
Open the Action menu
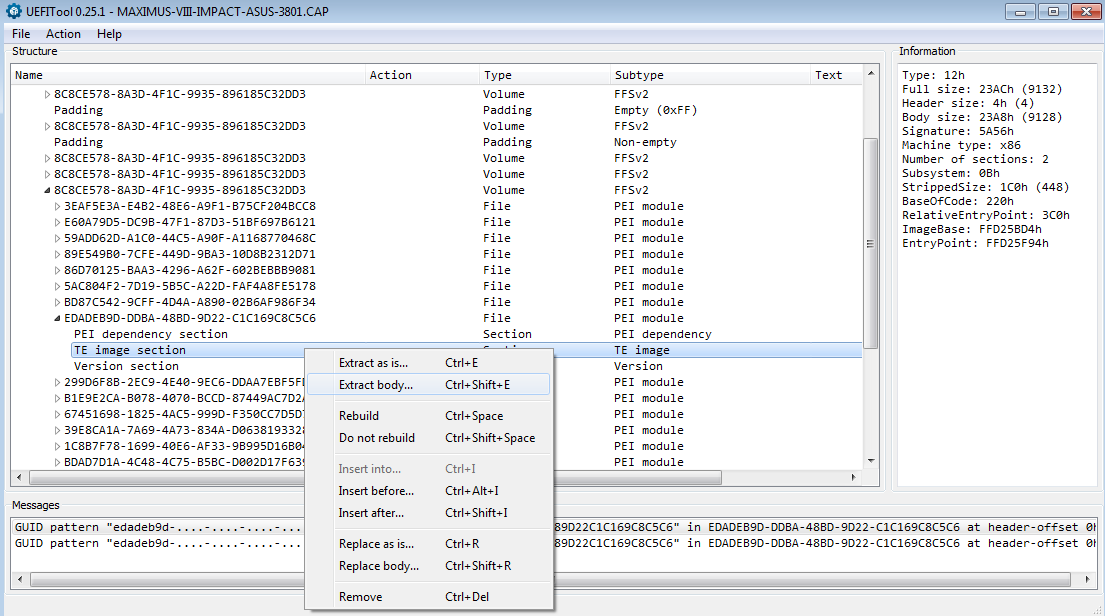[x=63, y=34]
